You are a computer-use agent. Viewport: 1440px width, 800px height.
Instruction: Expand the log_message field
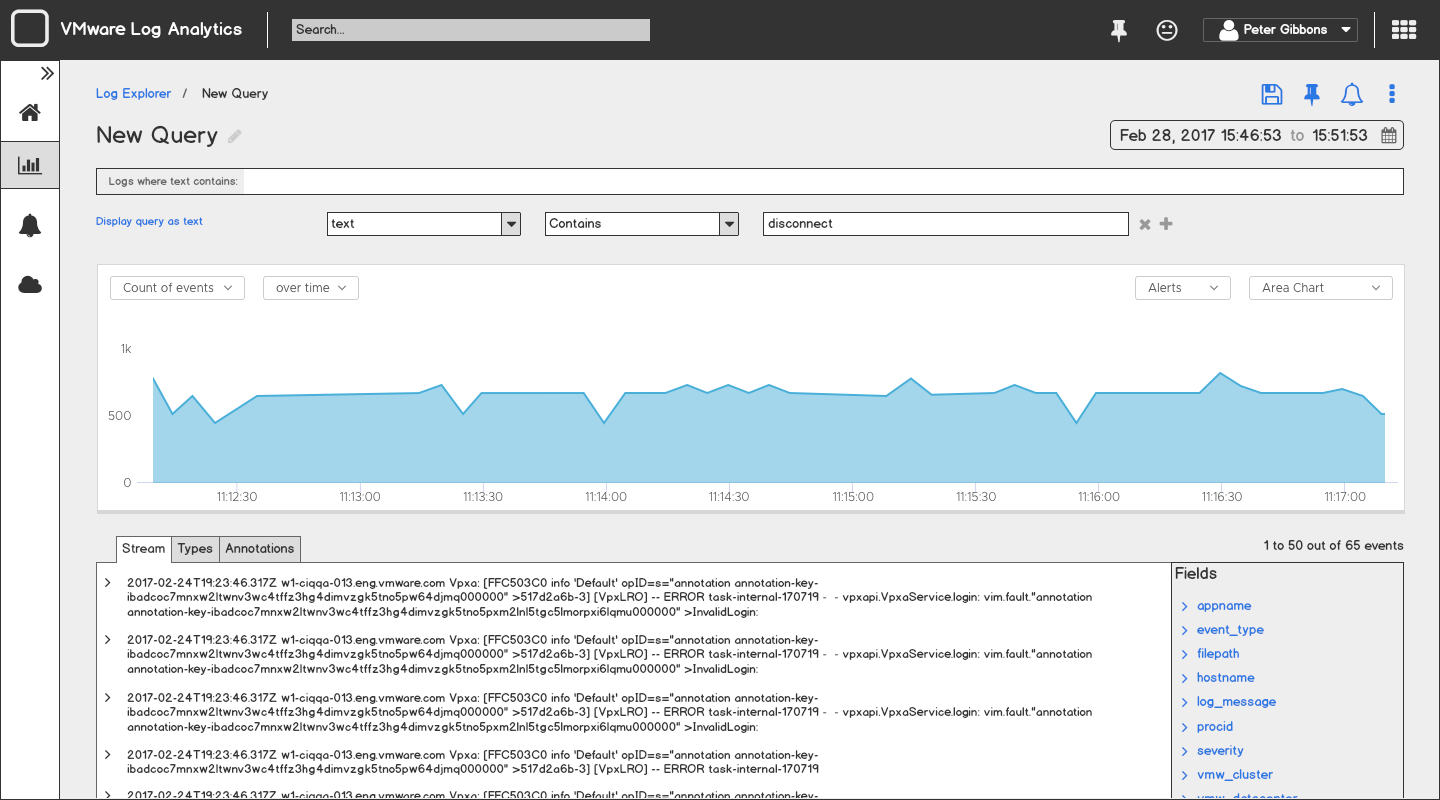[1185, 702]
